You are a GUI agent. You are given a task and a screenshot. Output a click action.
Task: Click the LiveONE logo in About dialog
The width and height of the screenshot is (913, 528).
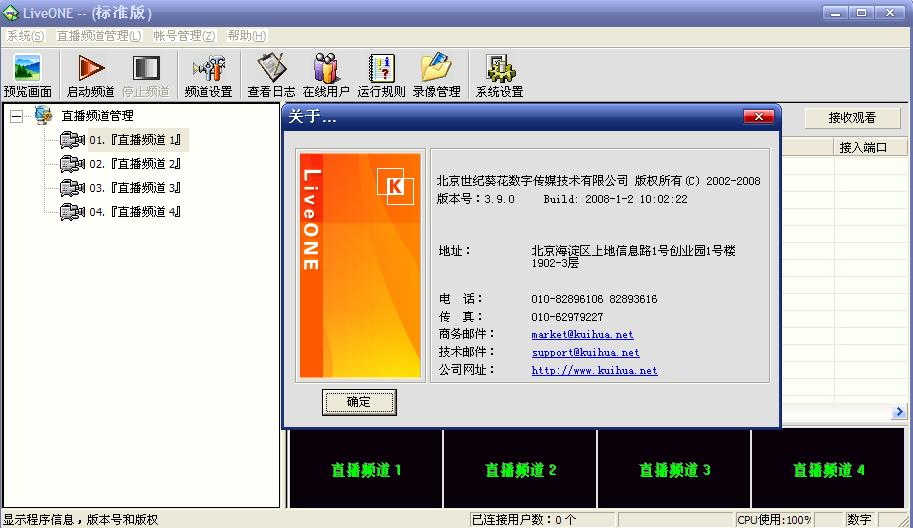pos(360,265)
